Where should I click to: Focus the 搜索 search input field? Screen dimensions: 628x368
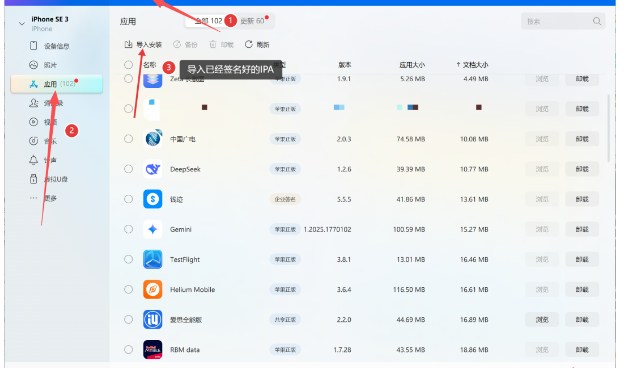(x=563, y=21)
